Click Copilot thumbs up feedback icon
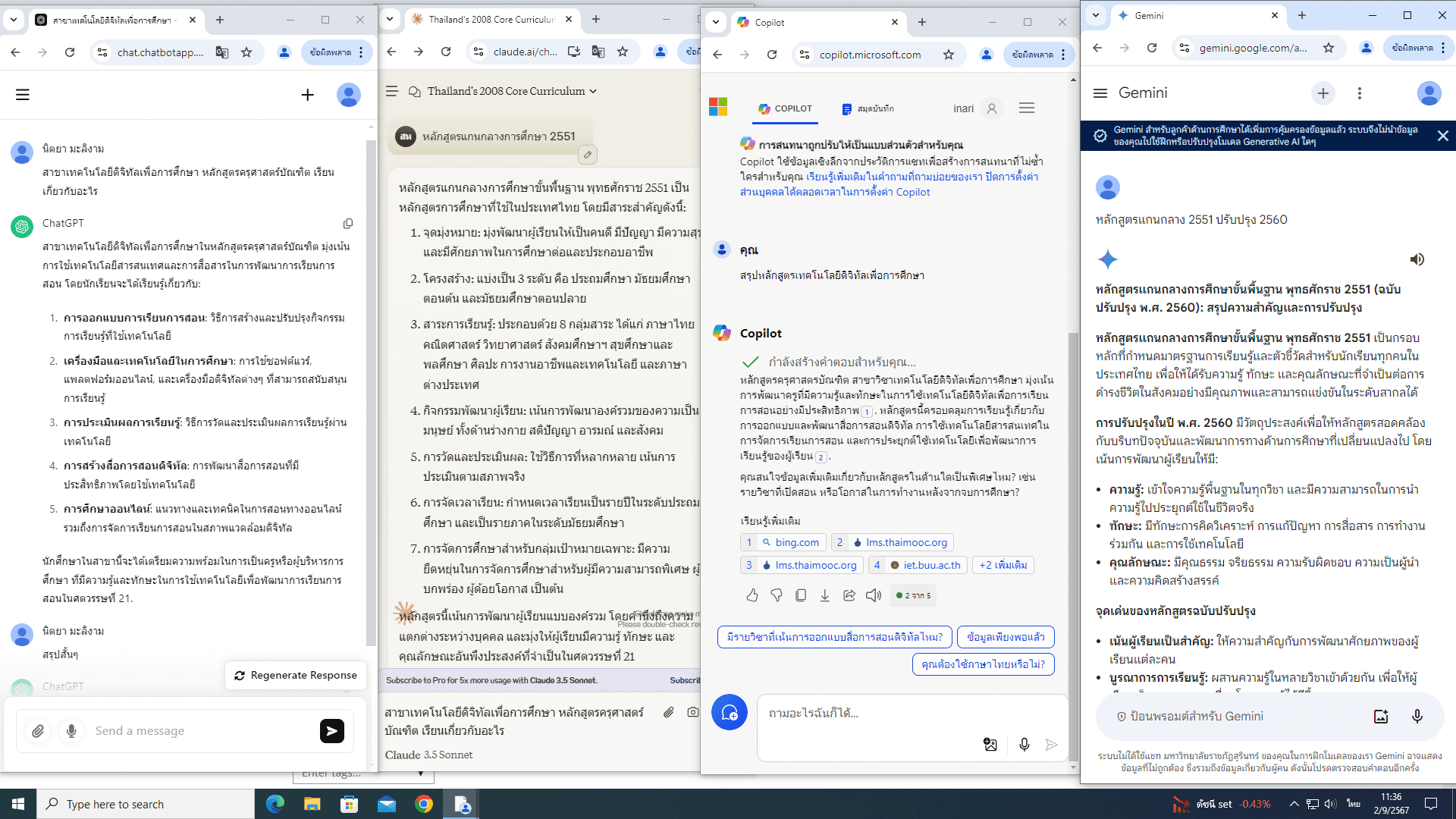Screen dimensions: 1456x819 tap(752, 595)
